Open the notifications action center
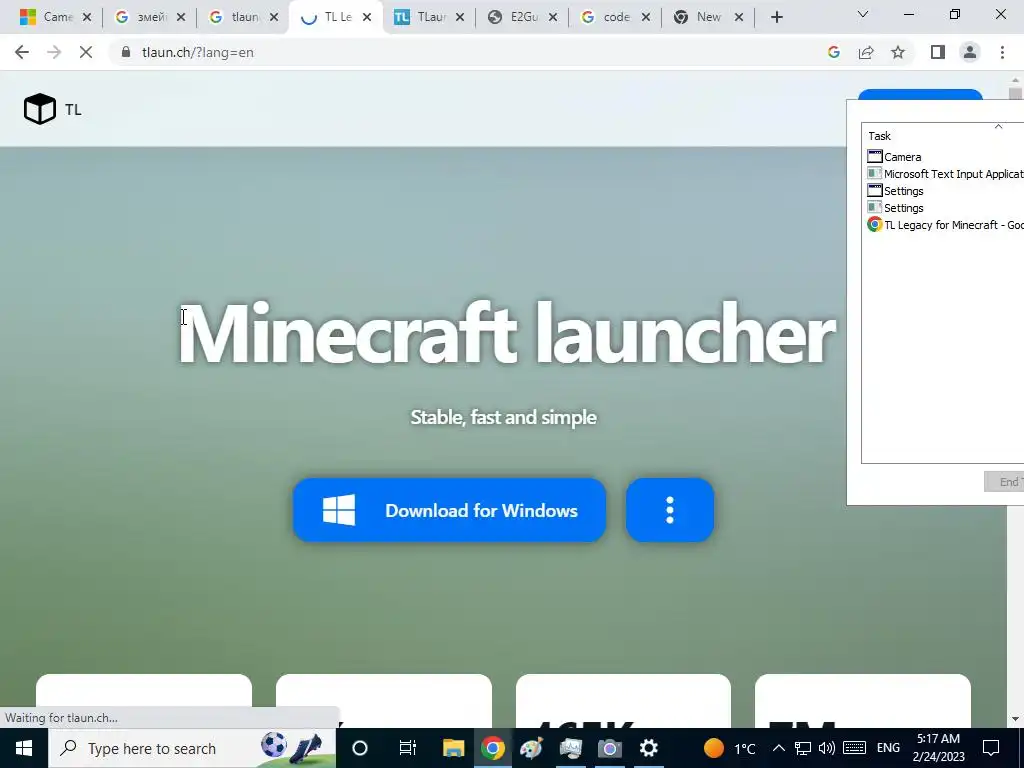1024x768 pixels. [991, 748]
